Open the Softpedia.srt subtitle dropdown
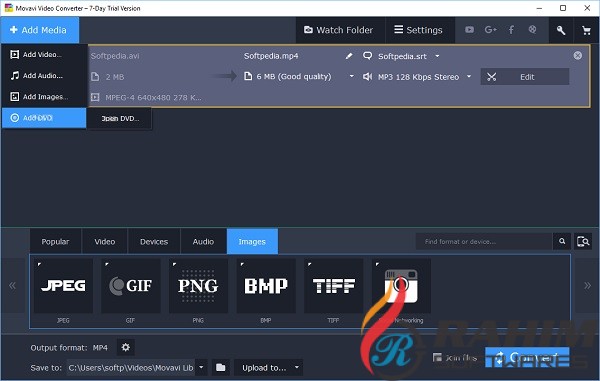This screenshot has height=381, width=600. pyautogui.click(x=437, y=56)
